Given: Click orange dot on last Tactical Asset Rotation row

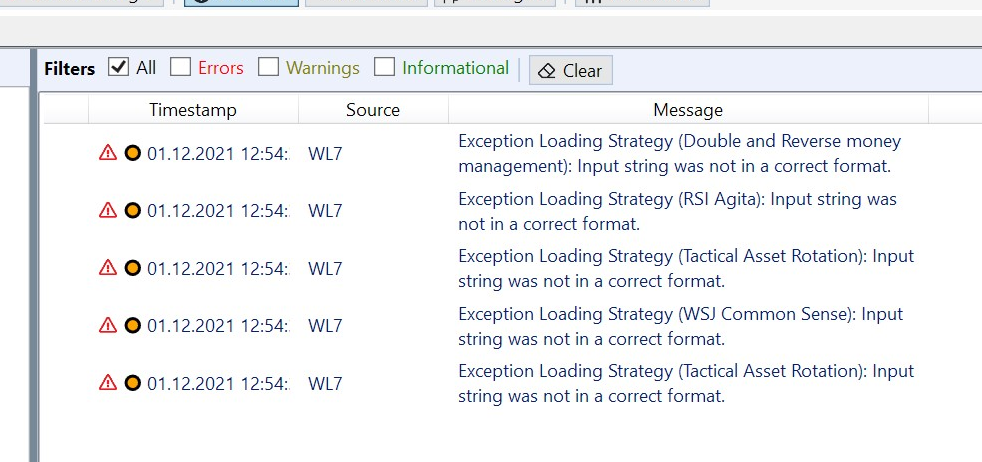Looking at the screenshot, I should click(x=132, y=382).
